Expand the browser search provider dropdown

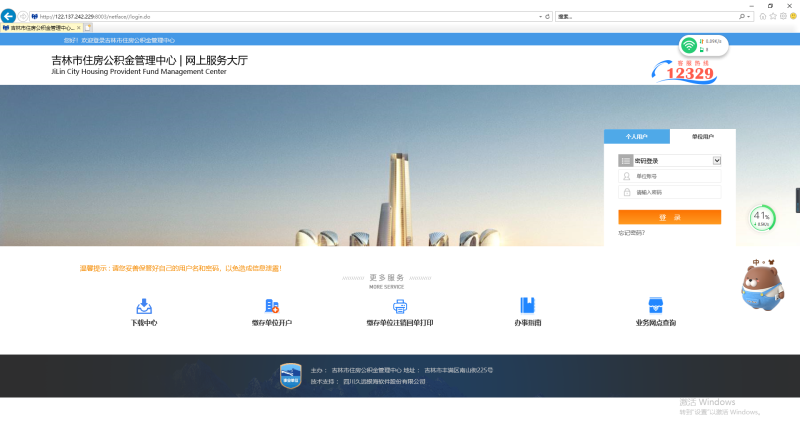point(749,17)
